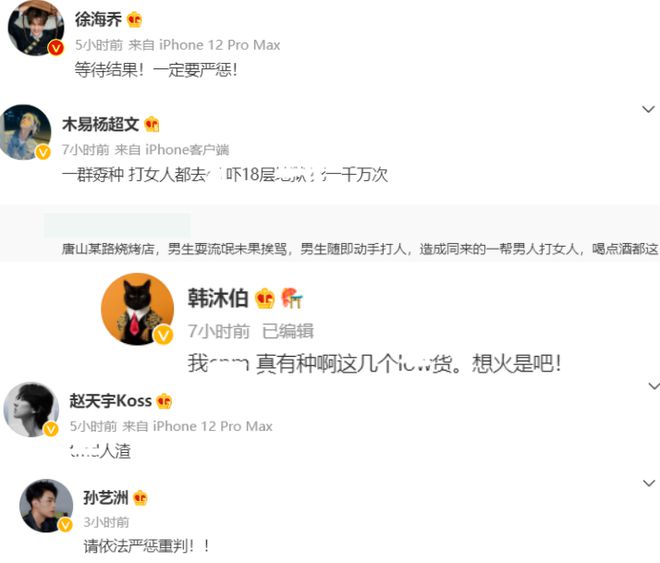Click the crown badge next to 韩沐伯

click(265, 298)
